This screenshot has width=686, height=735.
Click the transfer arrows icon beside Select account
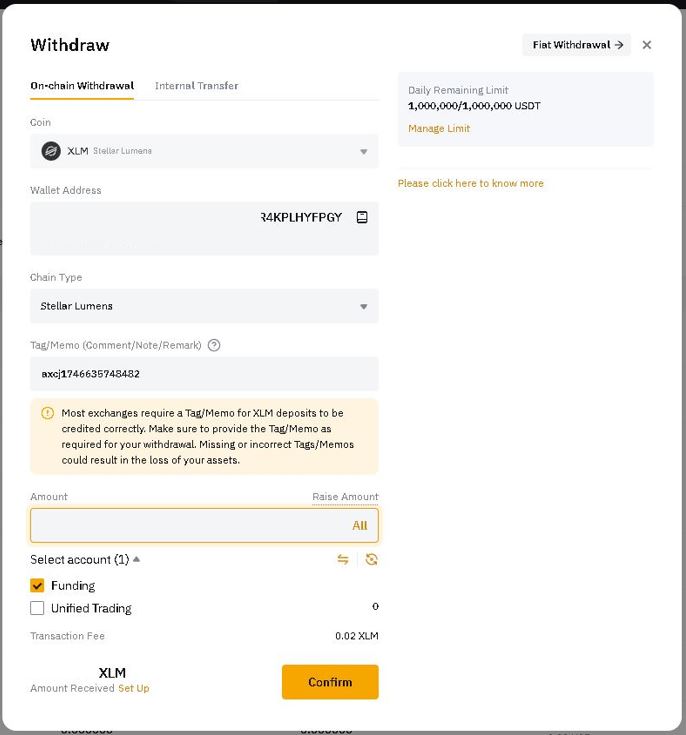pos(343,559)
